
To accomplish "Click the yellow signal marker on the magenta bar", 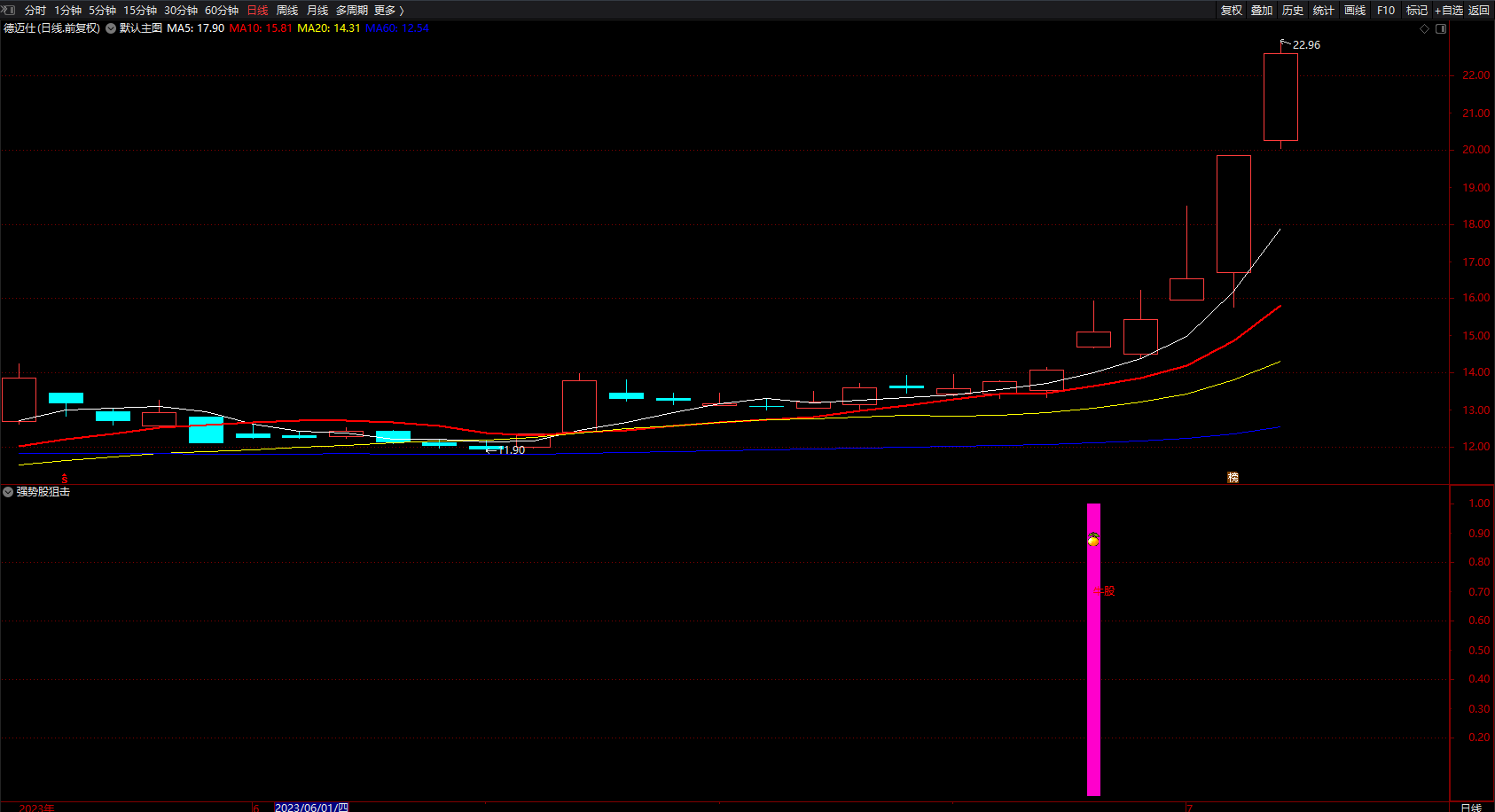I will [x=1093, y=539].
